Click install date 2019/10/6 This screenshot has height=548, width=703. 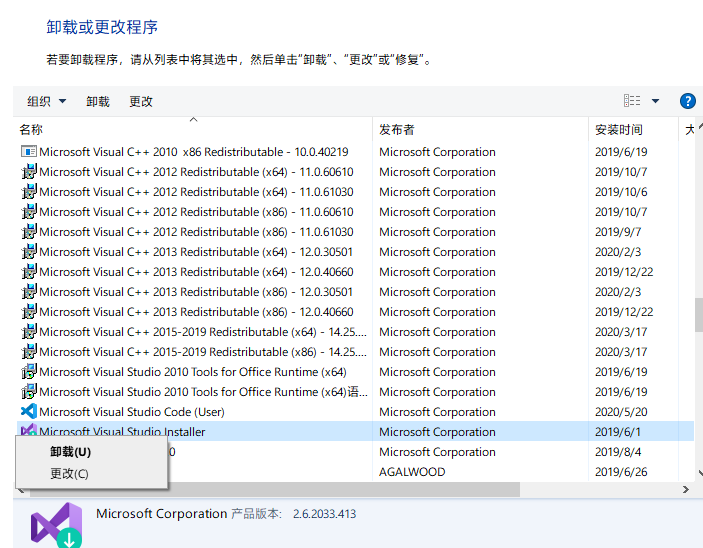[x=621, y=192]
